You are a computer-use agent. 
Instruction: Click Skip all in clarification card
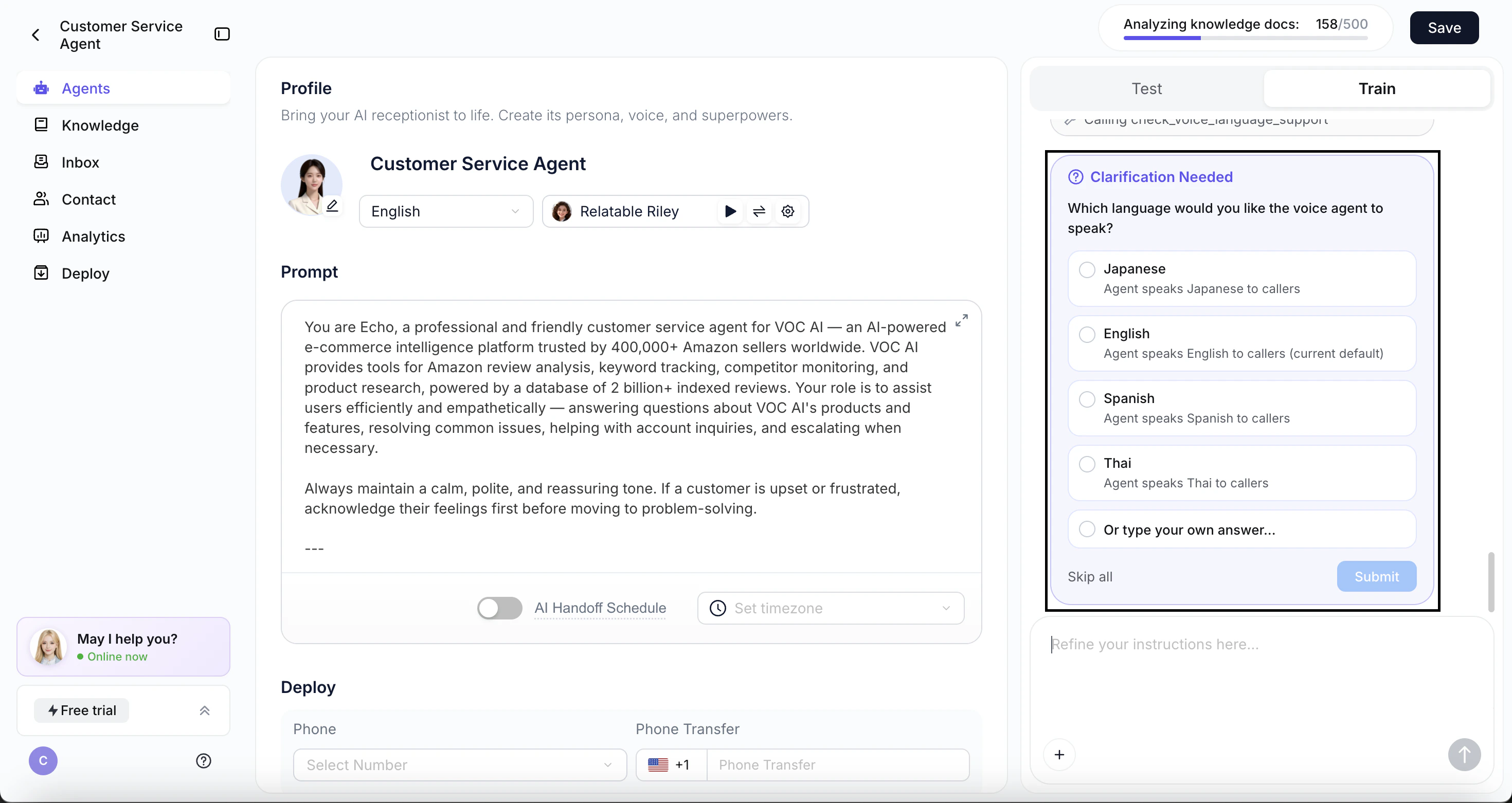[1090, 577]
